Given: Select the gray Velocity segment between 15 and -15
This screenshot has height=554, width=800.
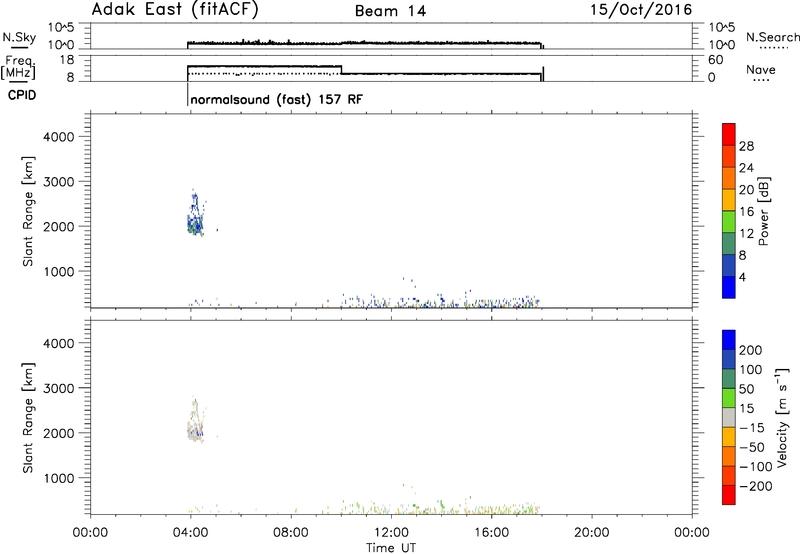Looking at the screenshot, I should (x=729, y=417).
